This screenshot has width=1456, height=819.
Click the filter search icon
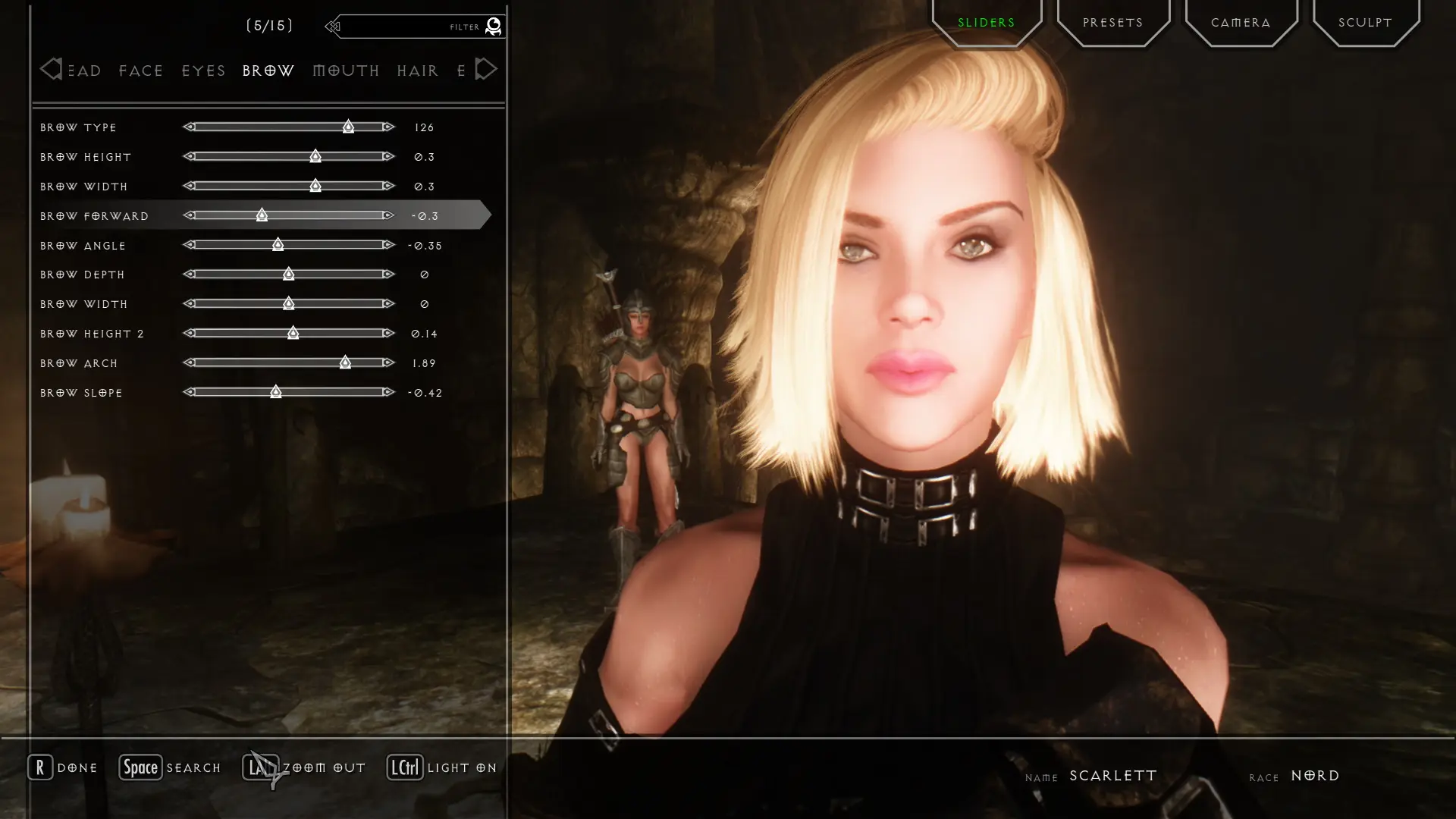(493, 25)
